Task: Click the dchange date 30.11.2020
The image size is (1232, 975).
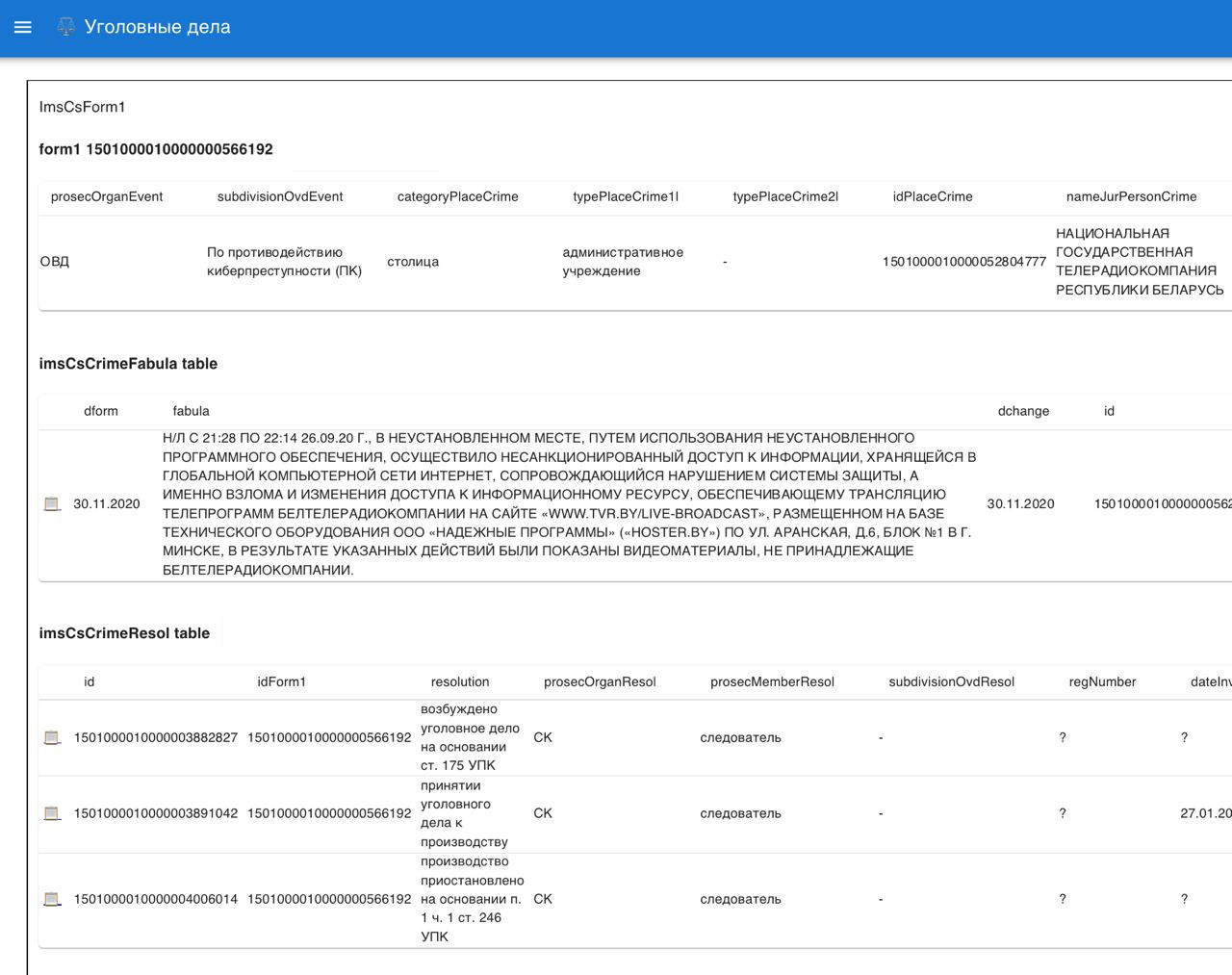Action: pos(1020,504)
